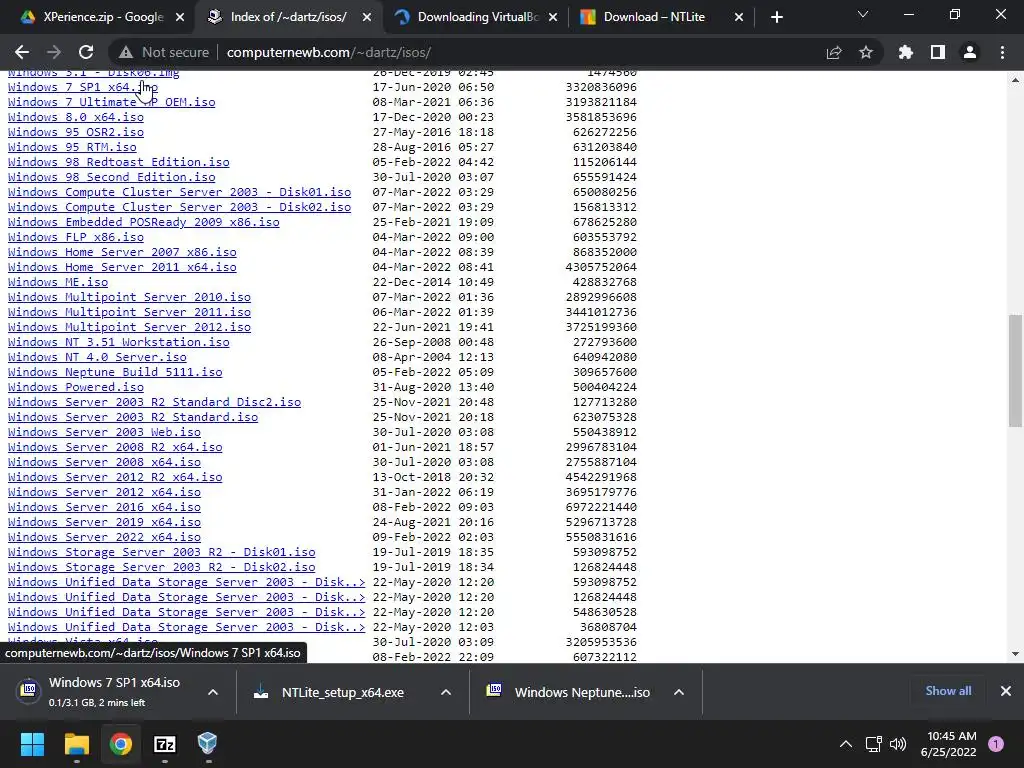Bookmark this page with the star
Screen dimensions: 1024x768
[x=866, y=52]
